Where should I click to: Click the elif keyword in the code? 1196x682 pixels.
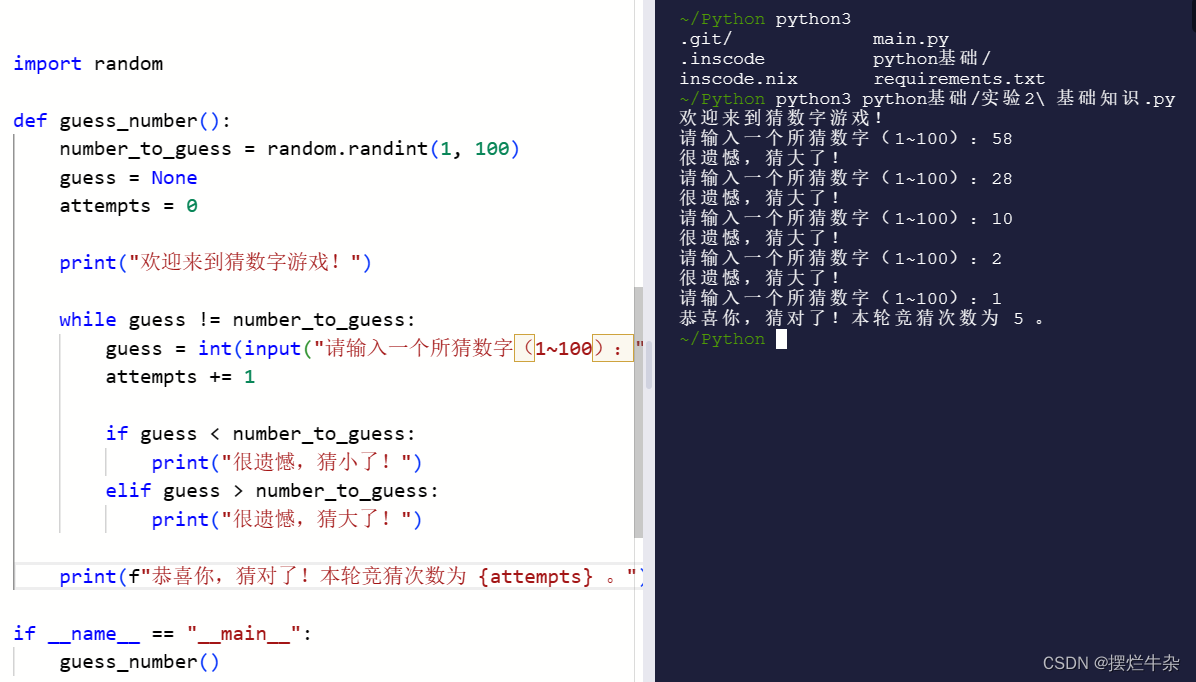click(128, 490)
